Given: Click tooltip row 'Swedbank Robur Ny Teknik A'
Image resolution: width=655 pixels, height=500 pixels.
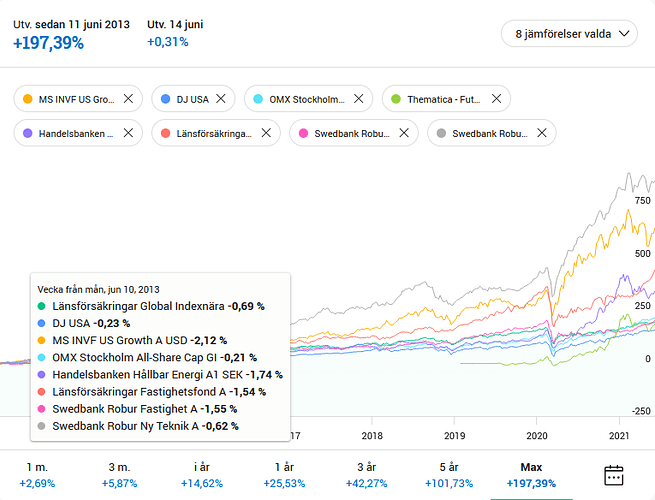Looking at the screenshot, I should 138,426.
